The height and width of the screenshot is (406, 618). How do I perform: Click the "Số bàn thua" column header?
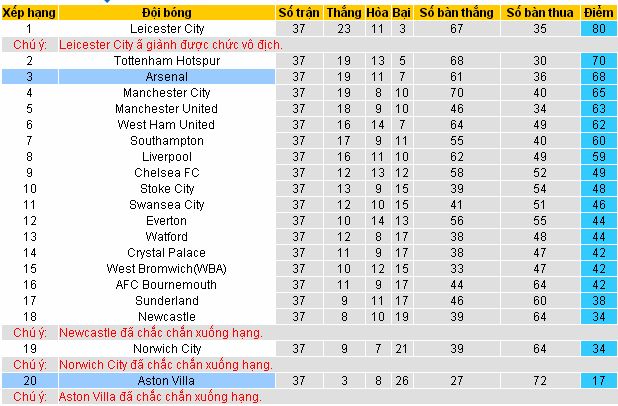539,12
